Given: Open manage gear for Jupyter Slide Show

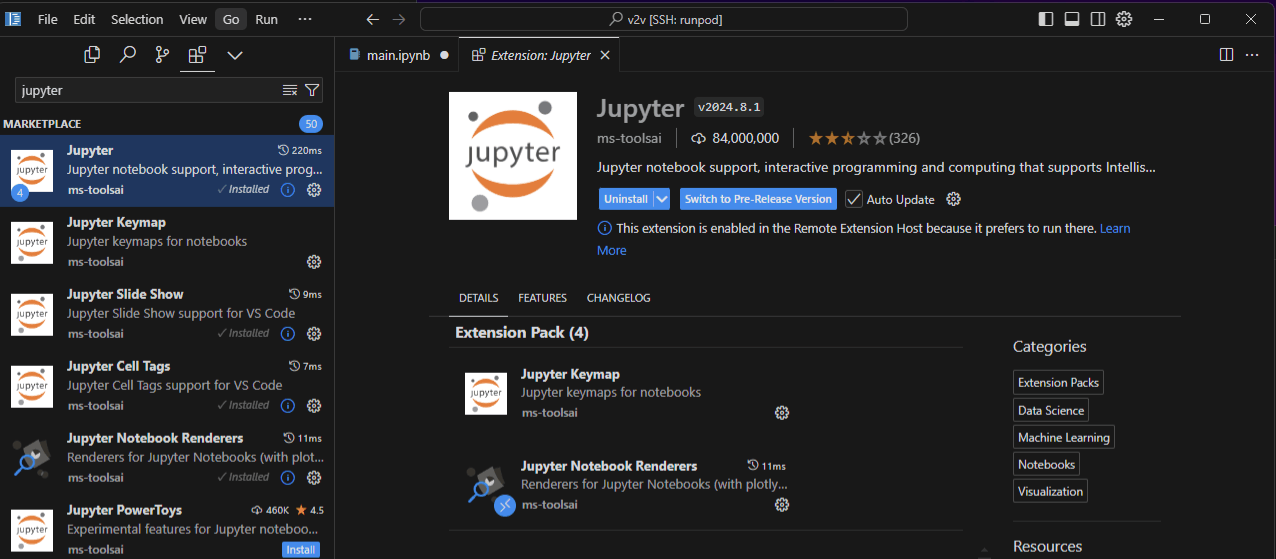Looking at the screenshot, I should 314,333.
